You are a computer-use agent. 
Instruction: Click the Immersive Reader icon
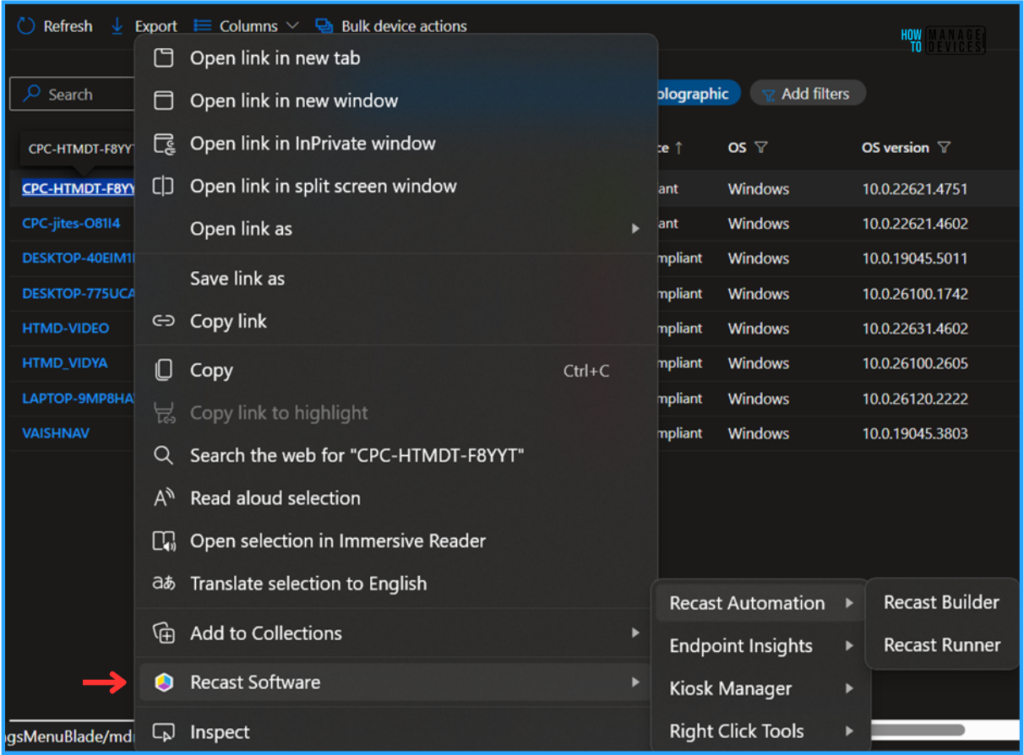point(164,541)
